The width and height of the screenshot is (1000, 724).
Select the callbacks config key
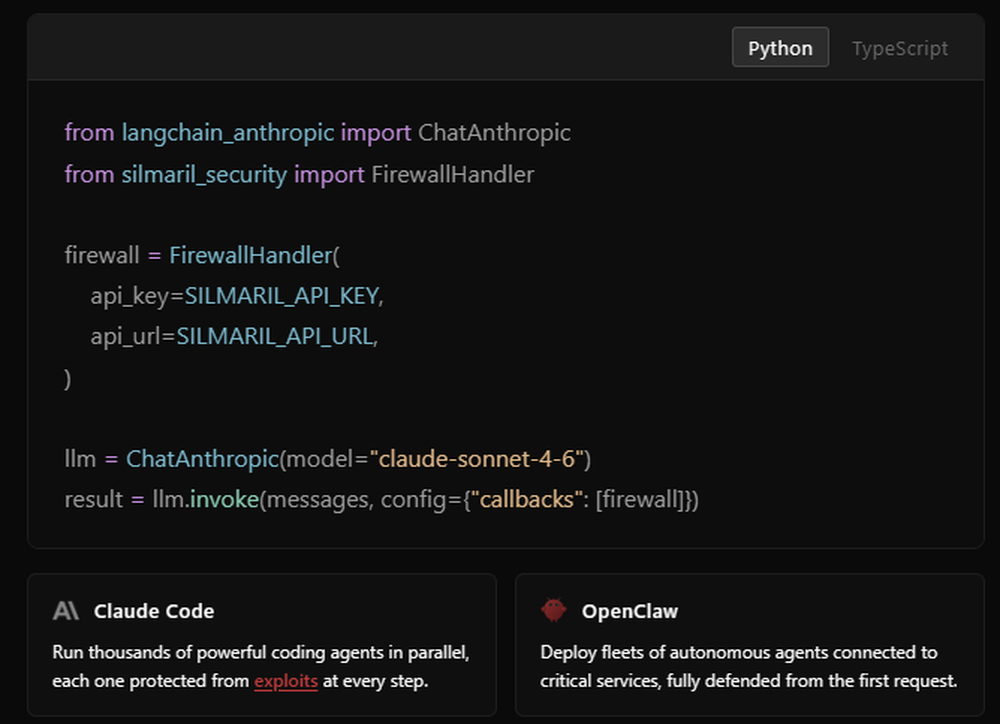coord(527,499)
